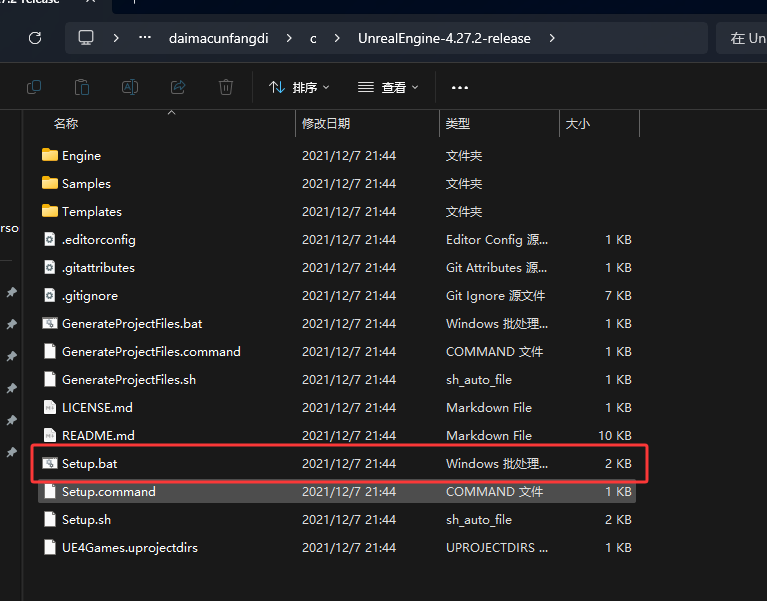Click the Copy toolbar icon
This screenshot has height=601, width=767.
[x=34, y=88]
